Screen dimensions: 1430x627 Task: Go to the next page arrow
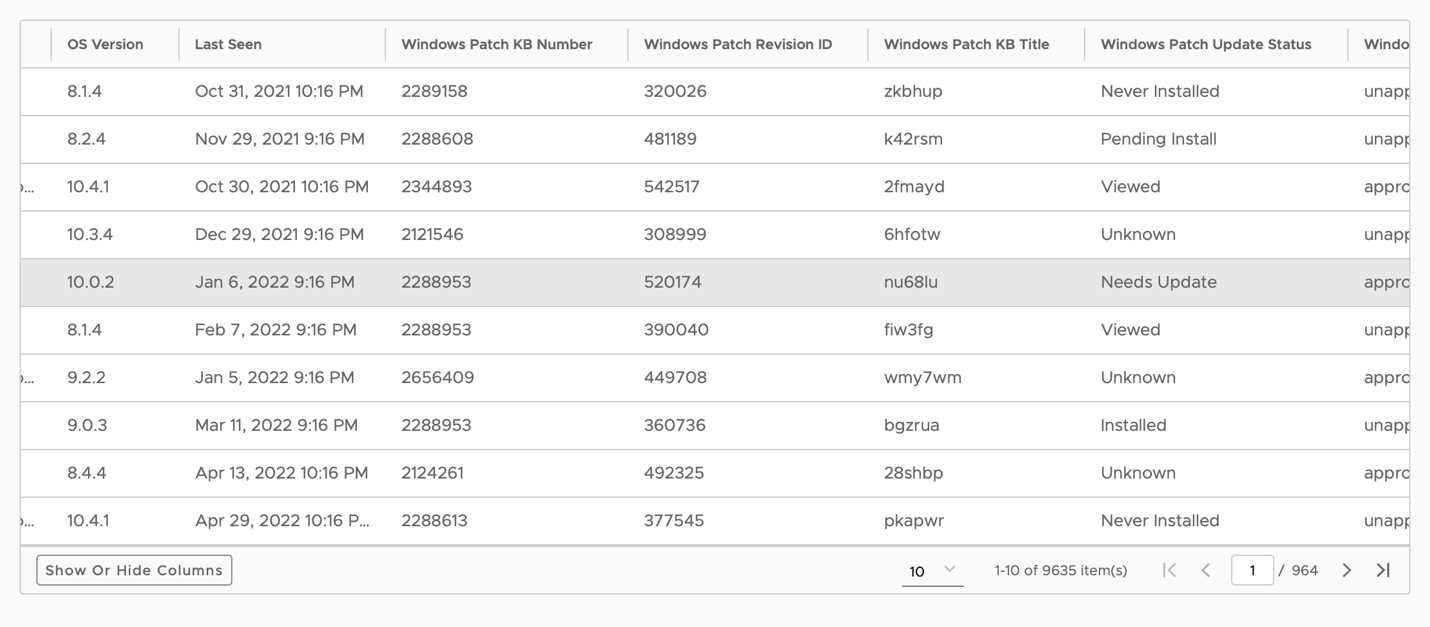1346,570
